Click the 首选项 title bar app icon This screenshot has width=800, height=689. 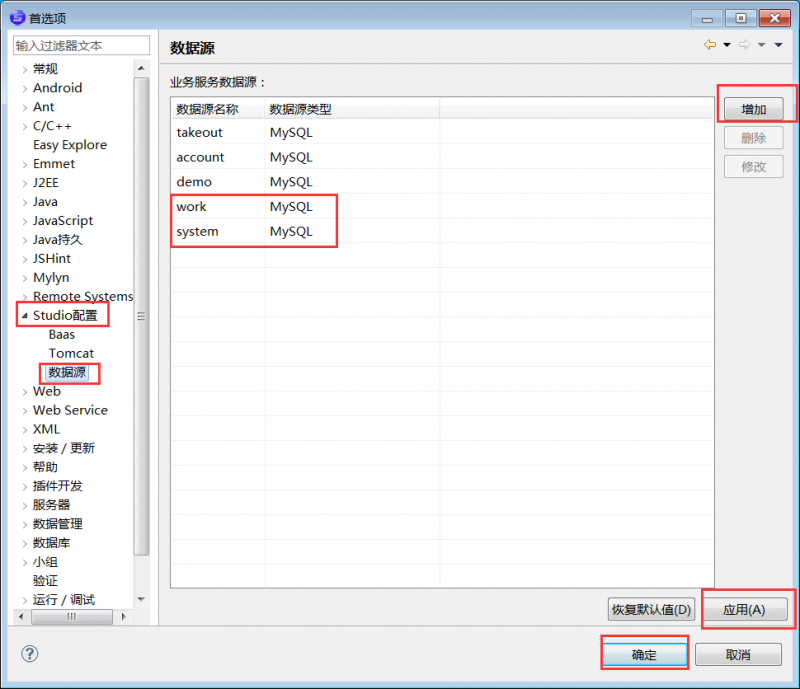pyautogui.click(x=17, y=17)
